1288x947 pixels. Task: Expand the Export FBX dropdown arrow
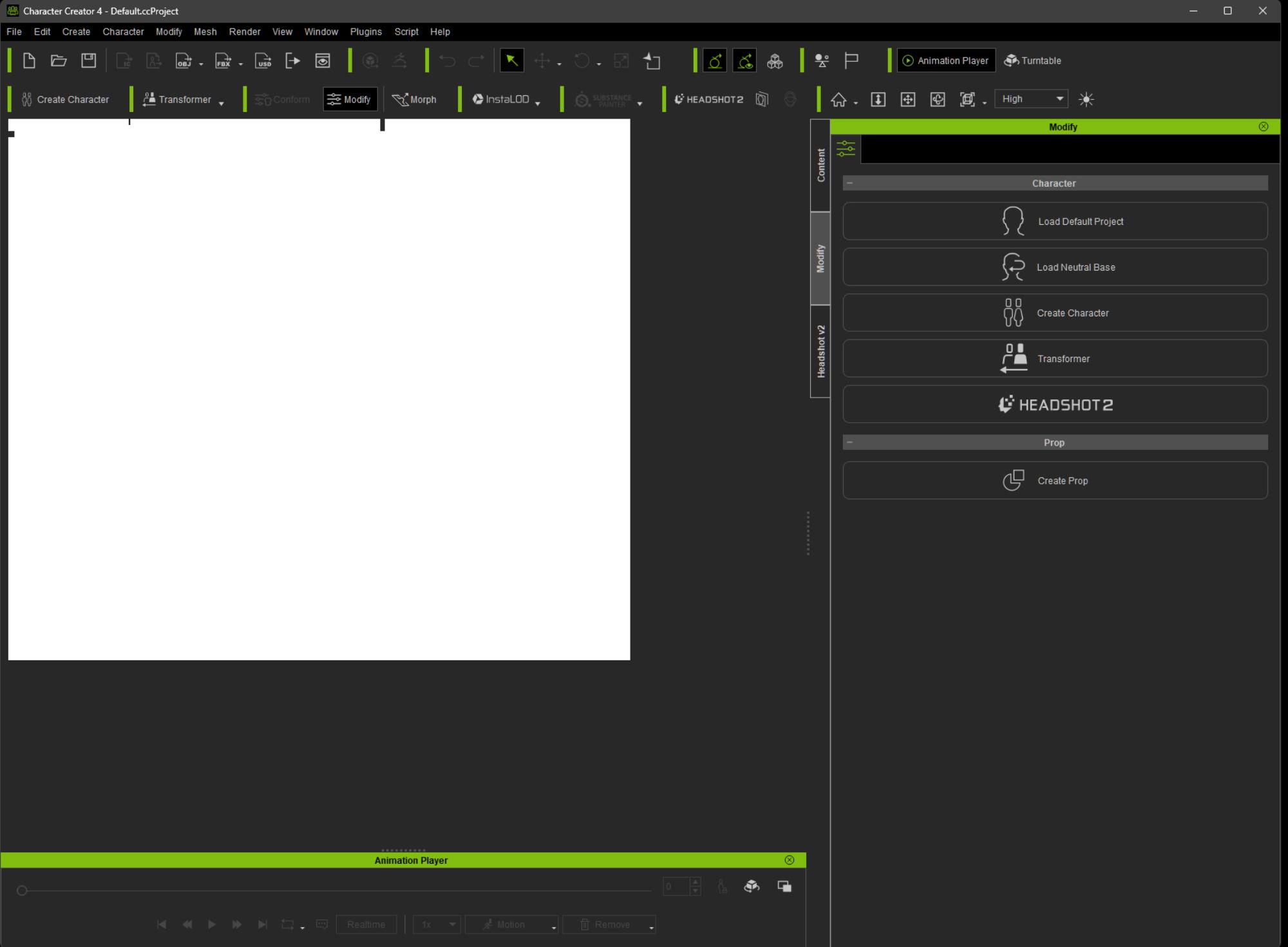coord(241,64)
